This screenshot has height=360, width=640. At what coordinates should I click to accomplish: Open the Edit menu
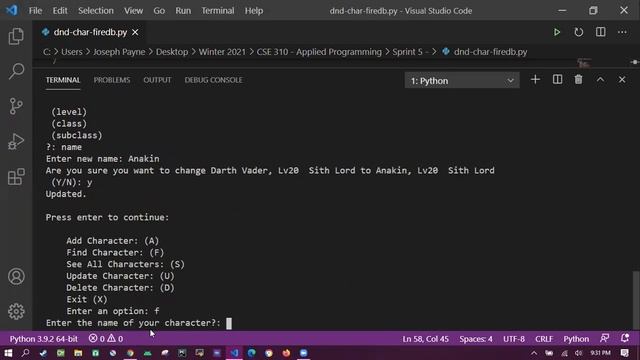coord(60,11)
